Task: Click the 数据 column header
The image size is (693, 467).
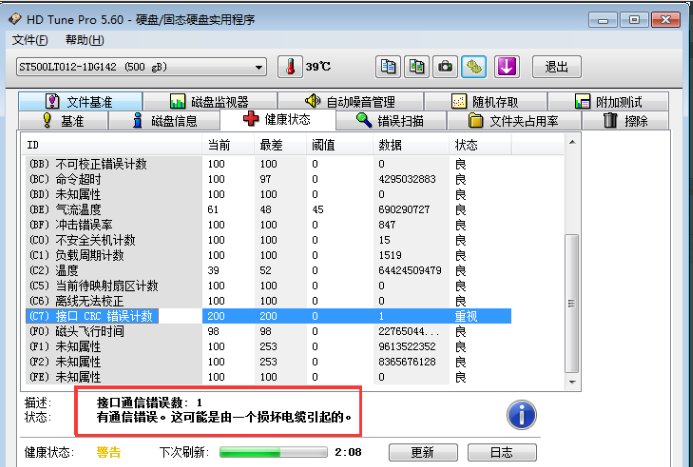Action: (411, 145)
